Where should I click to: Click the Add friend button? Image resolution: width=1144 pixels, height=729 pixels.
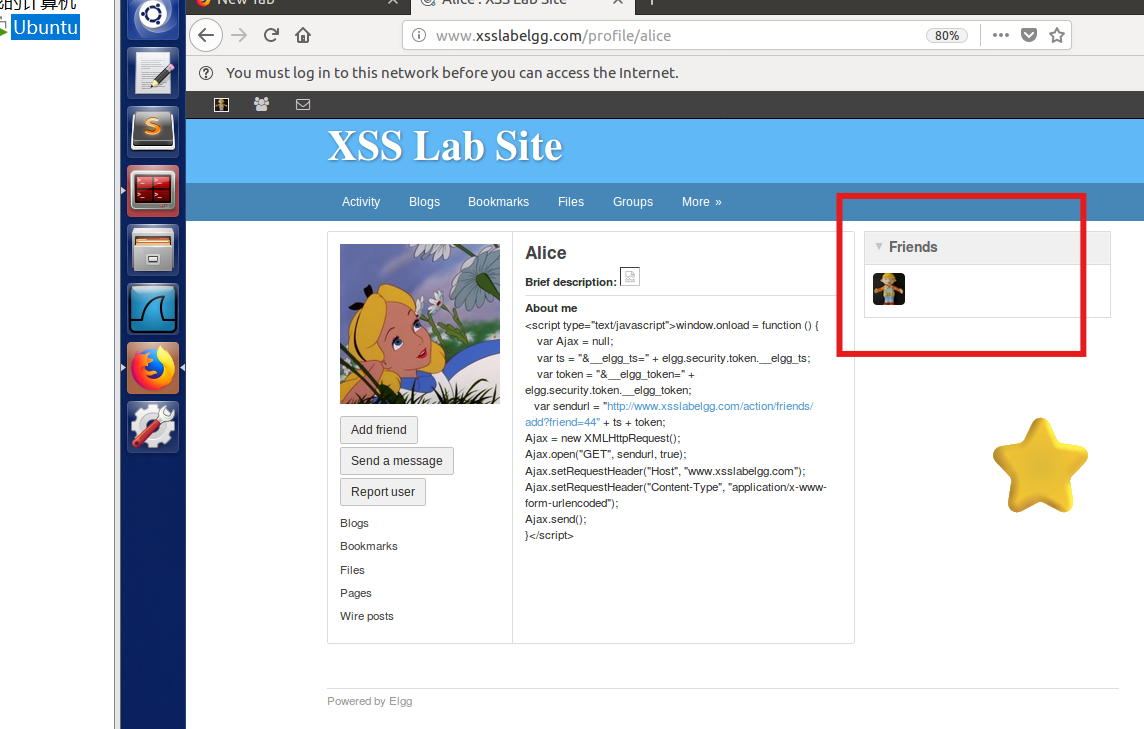coord(379,430)
